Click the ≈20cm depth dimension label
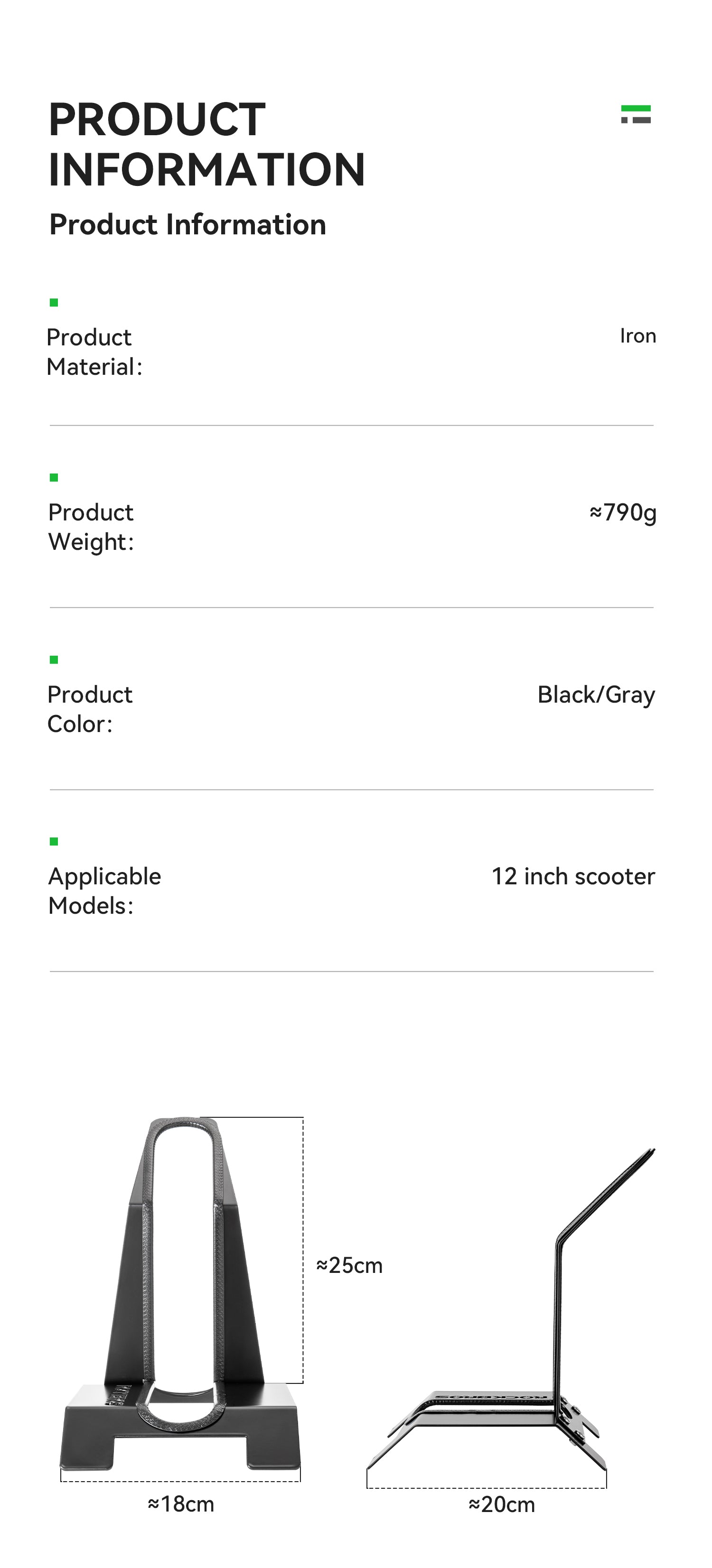Image resolution: width=712 pixels, height=1568 pixels. (502, 1505)
